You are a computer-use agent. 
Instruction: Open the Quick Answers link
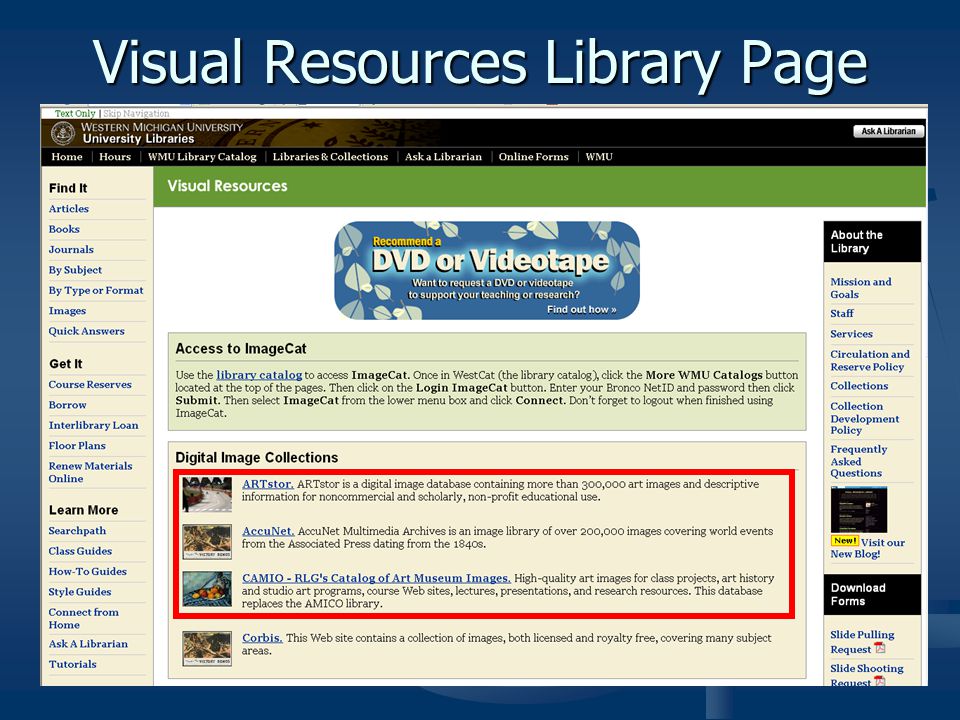pos(86,331)
